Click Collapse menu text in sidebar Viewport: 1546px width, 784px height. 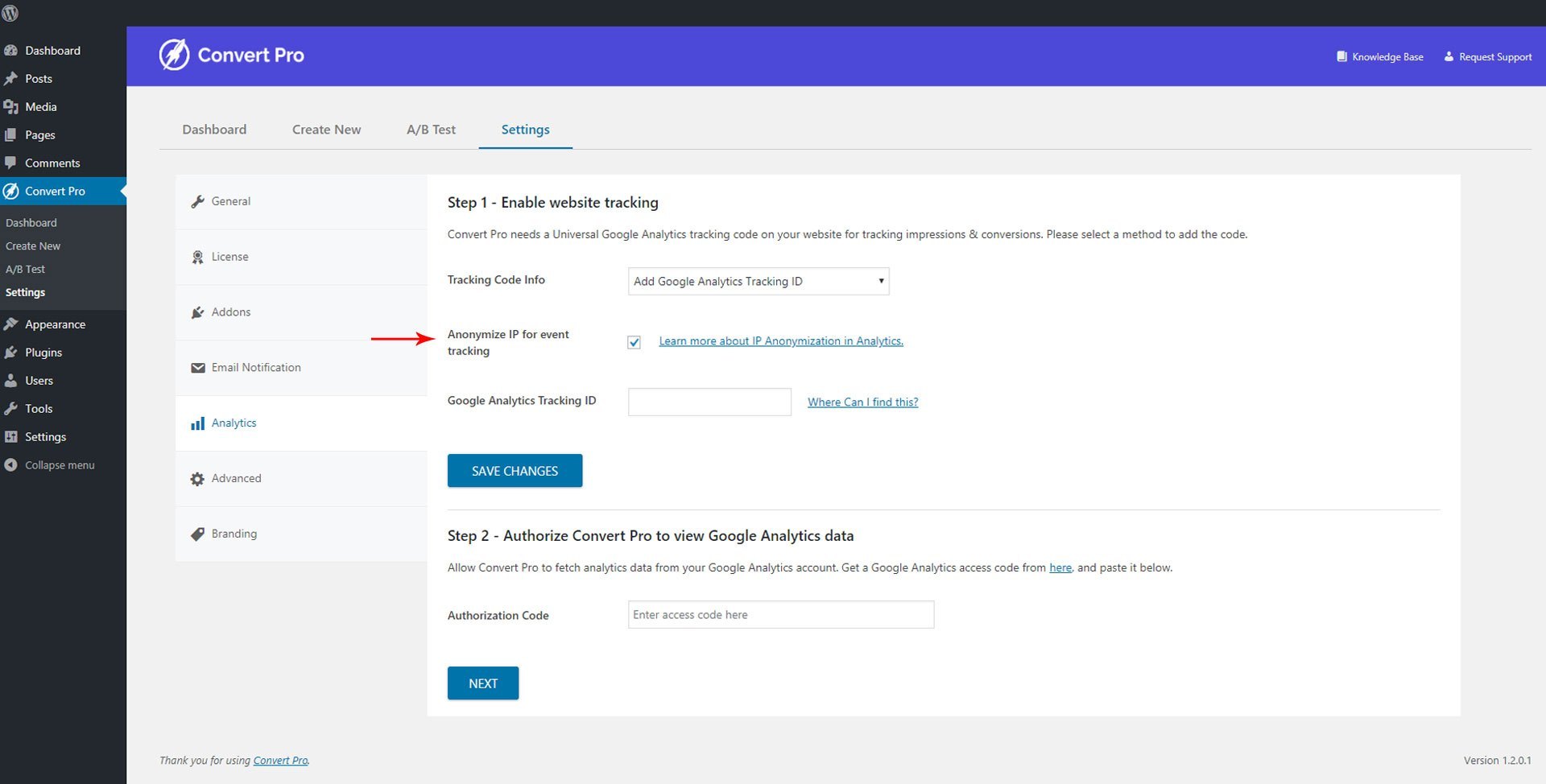point(60,465)
